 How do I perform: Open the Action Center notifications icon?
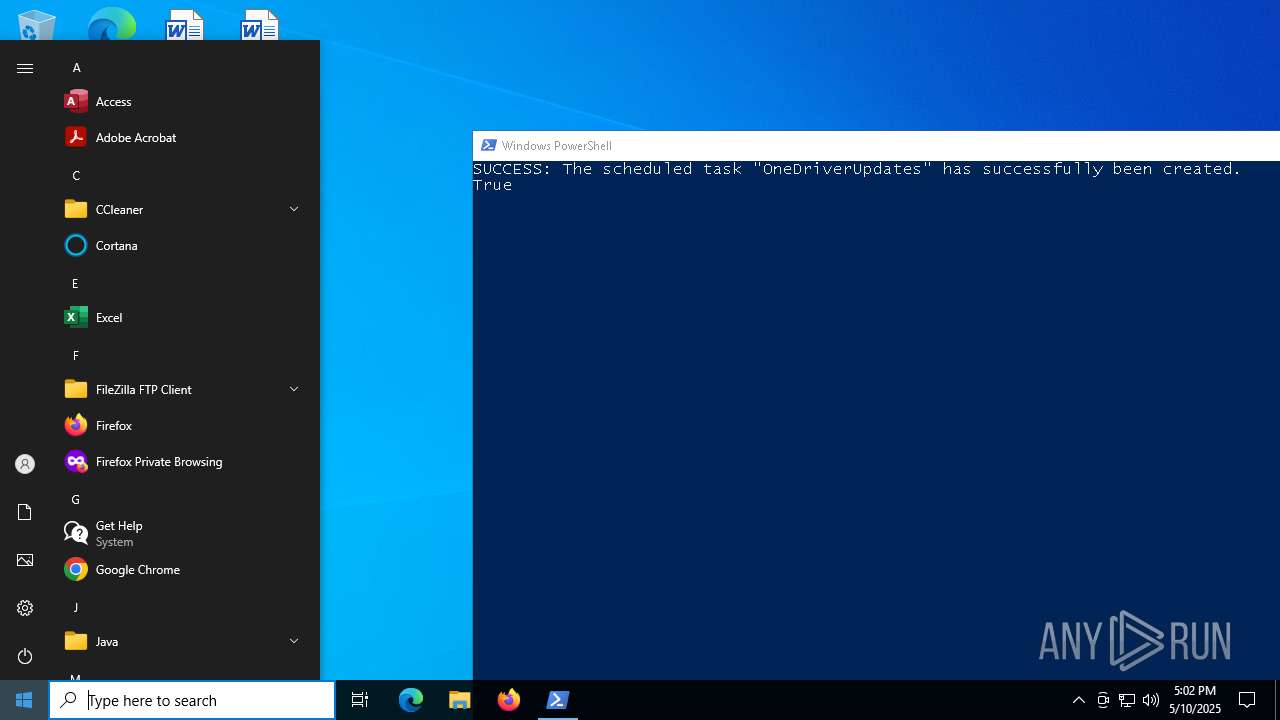coord(1247,700)
